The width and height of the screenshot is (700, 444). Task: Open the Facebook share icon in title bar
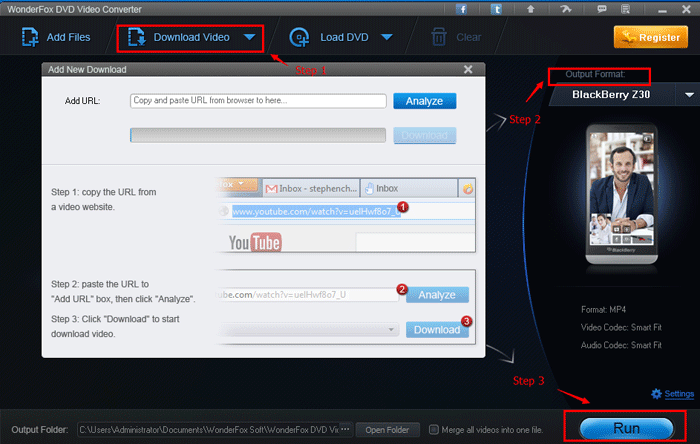(x=462, y=9)
